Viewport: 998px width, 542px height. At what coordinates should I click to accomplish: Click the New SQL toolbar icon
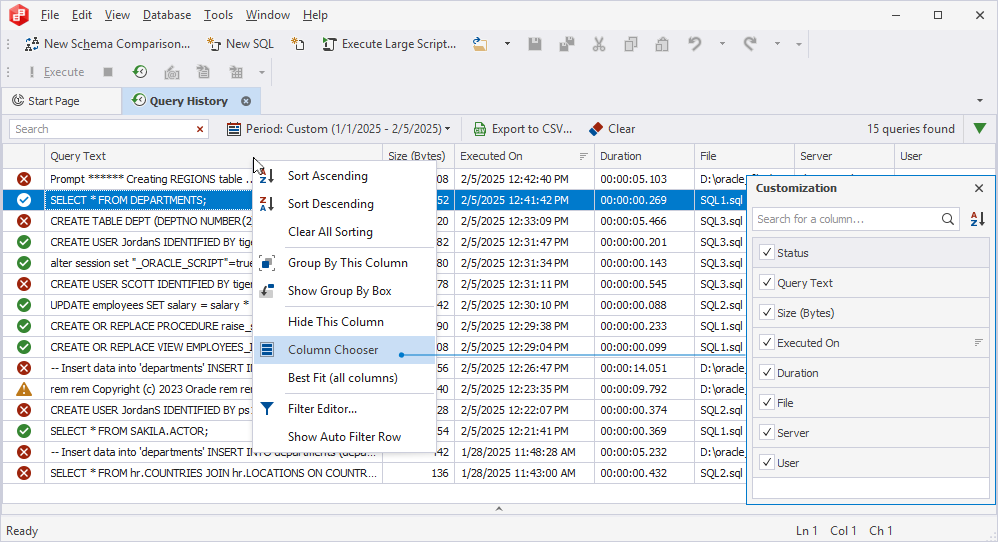214,44
